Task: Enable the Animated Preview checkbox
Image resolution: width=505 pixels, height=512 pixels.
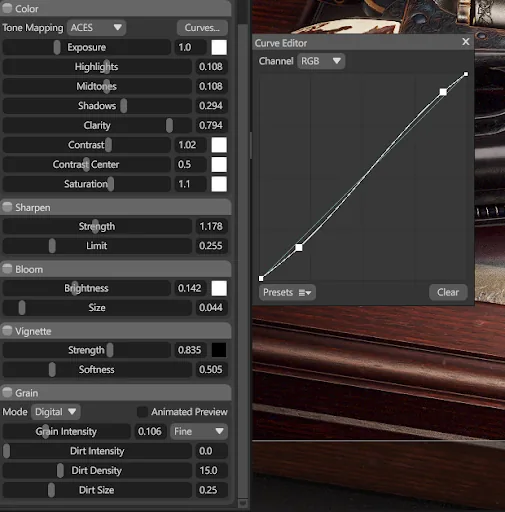Action: 142,412
